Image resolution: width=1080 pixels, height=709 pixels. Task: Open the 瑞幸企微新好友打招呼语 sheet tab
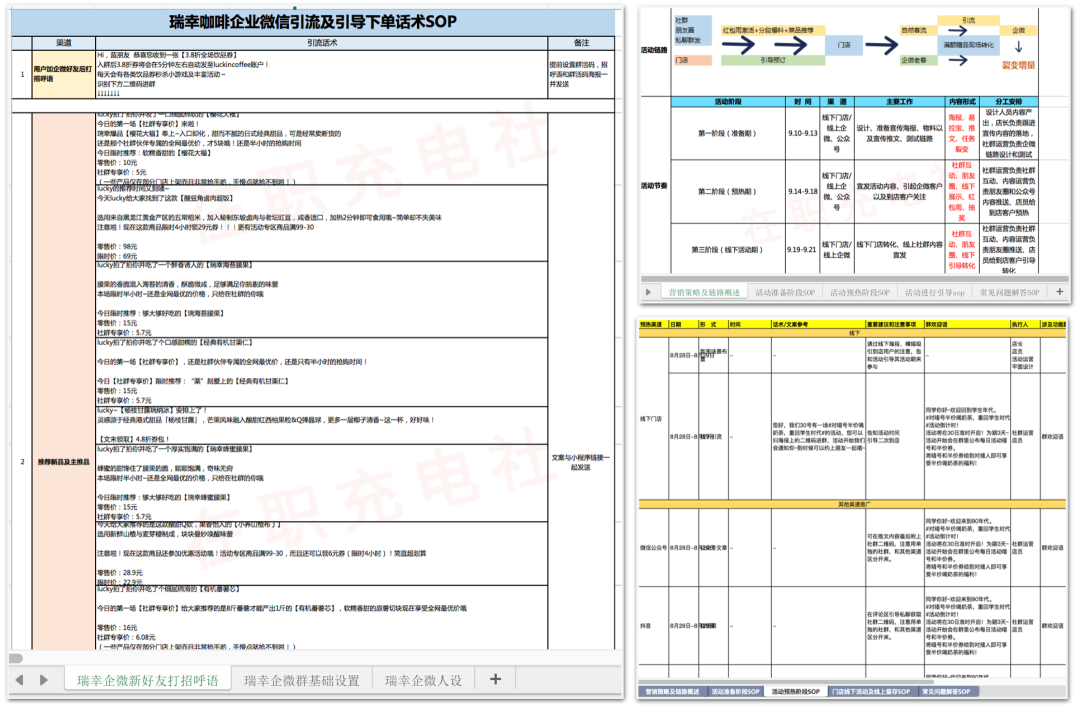(x=147, y=681)
